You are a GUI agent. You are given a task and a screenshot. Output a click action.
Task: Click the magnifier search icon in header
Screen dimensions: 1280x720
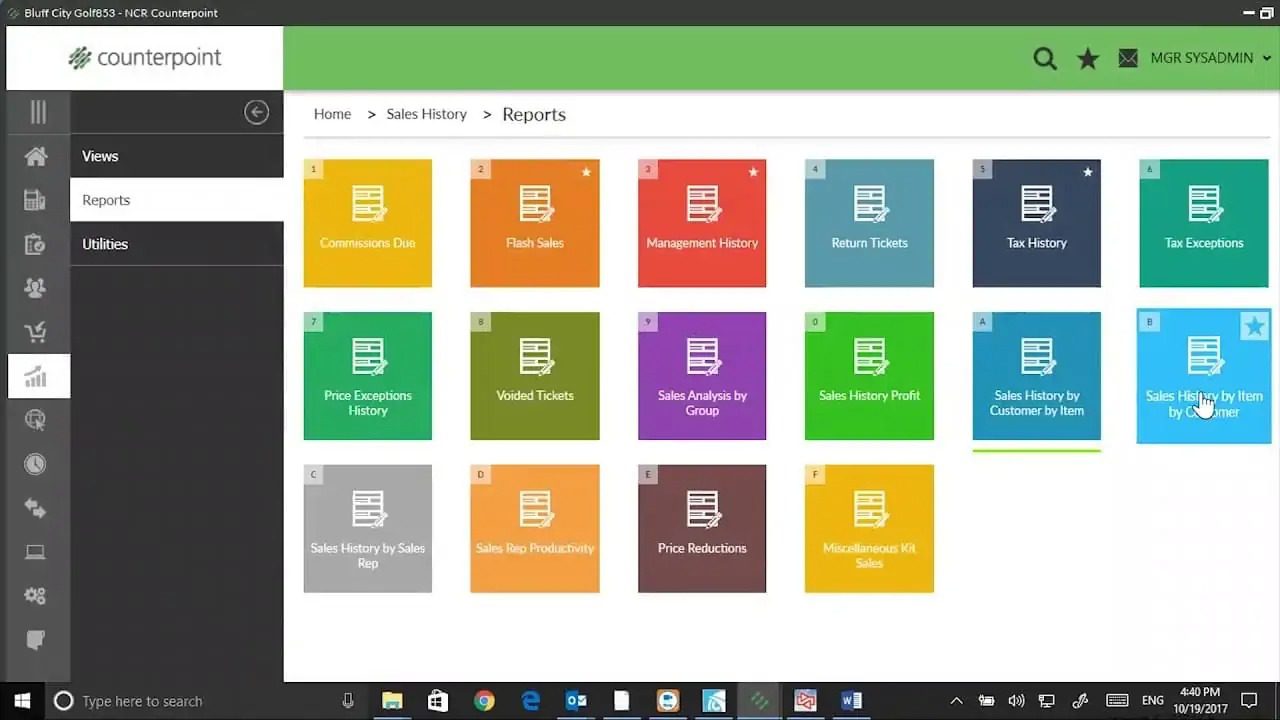click(x=1045, y=59)
